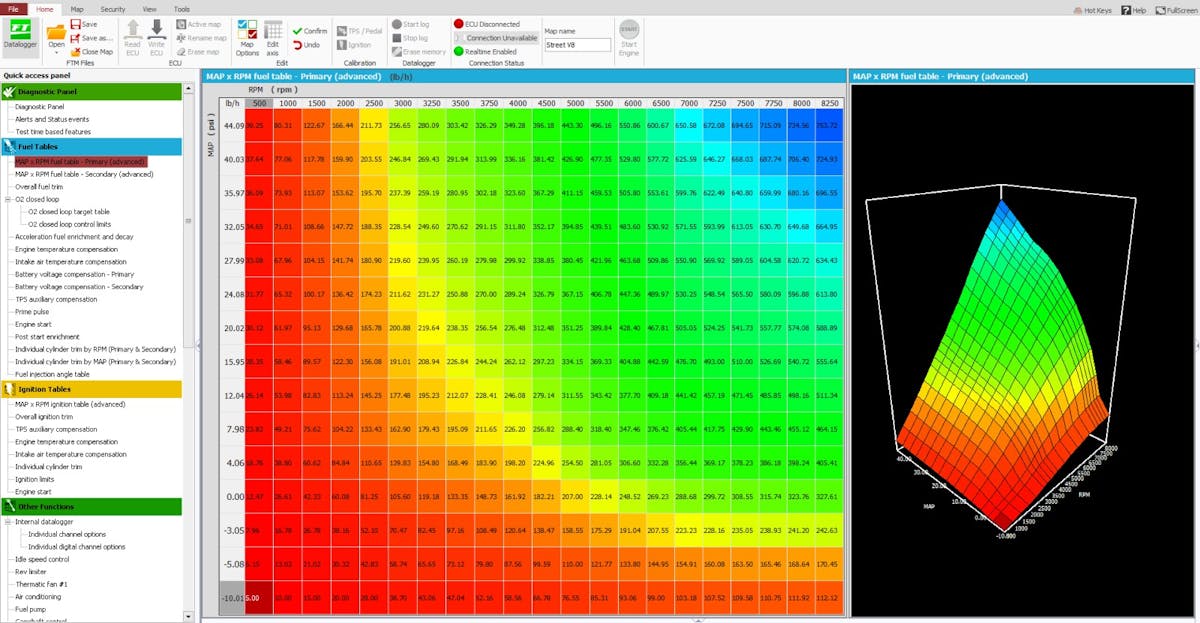Select the 500 RPM column header cell
Screen dimensions: 1200x623
click(x=259, y=103)
